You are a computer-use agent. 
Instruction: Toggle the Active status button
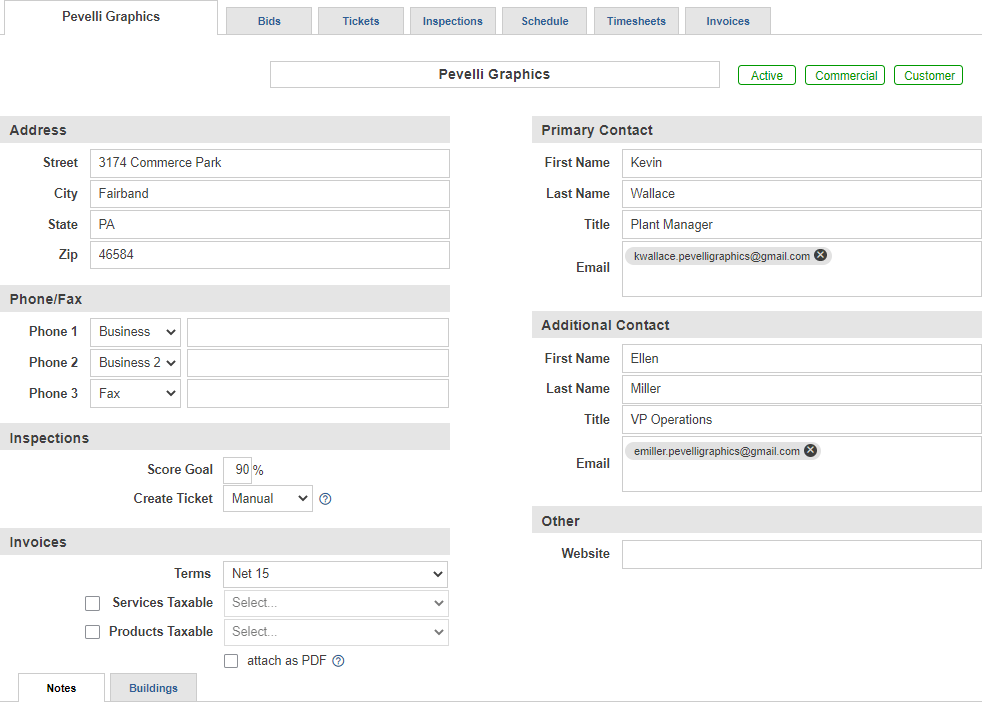[767, 75]
